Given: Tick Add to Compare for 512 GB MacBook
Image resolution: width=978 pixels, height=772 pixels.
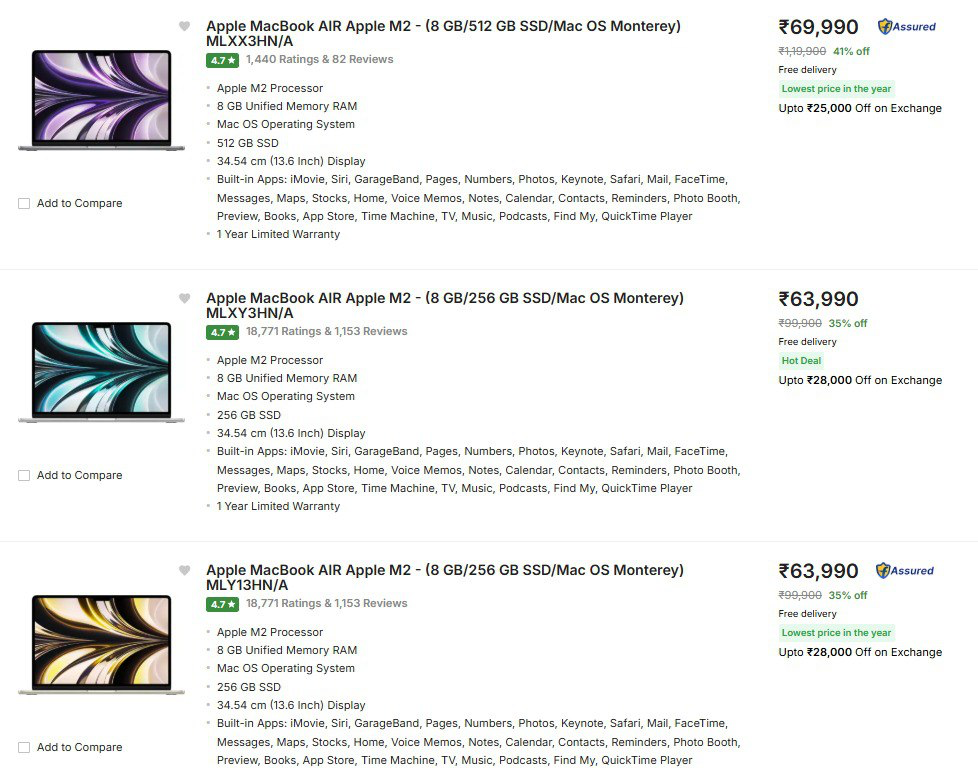Looking at the screenshot, I should (x=24, y=204).
